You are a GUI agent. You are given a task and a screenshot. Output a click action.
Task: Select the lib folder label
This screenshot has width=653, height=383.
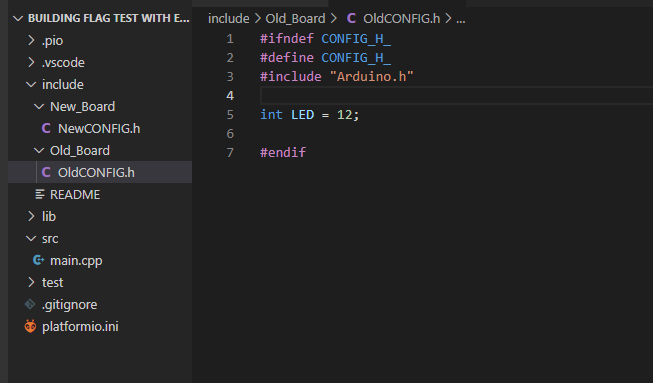[49, 216]
